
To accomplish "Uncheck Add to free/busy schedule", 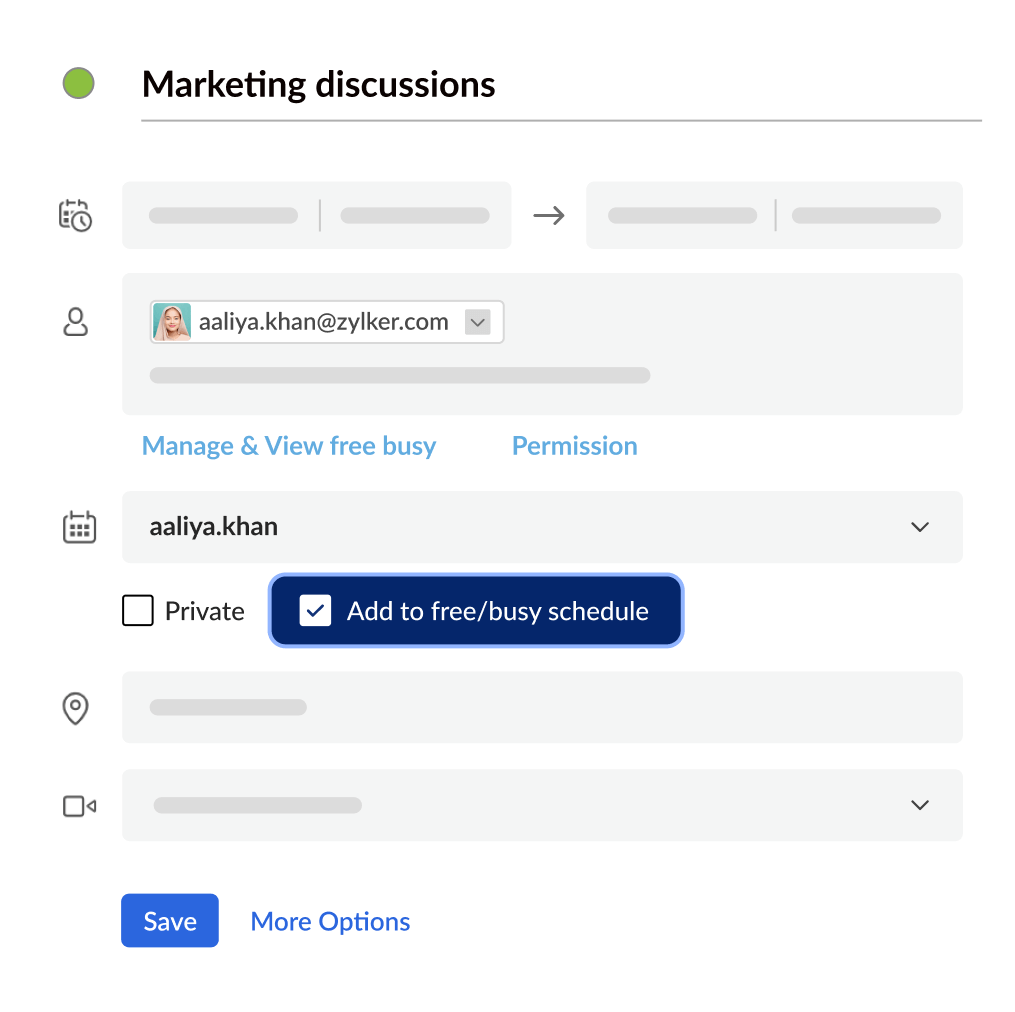I will pyautogui.click(x=315, y=610).
